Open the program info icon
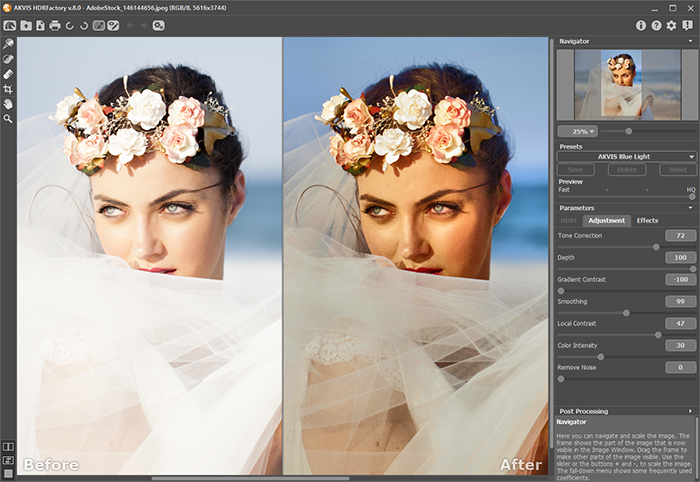 pos(641,25)
